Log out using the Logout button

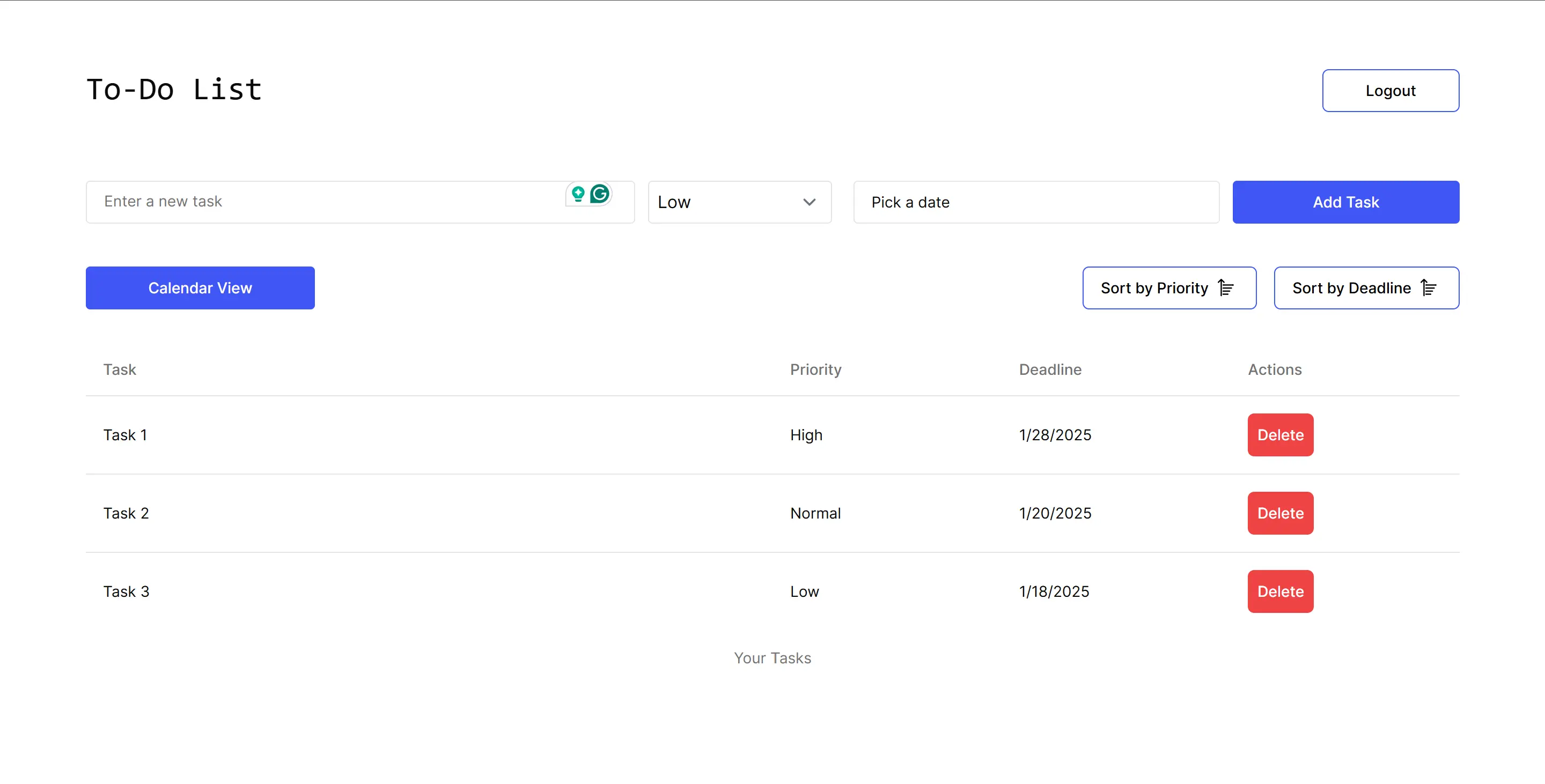[x=1389, y=91]
